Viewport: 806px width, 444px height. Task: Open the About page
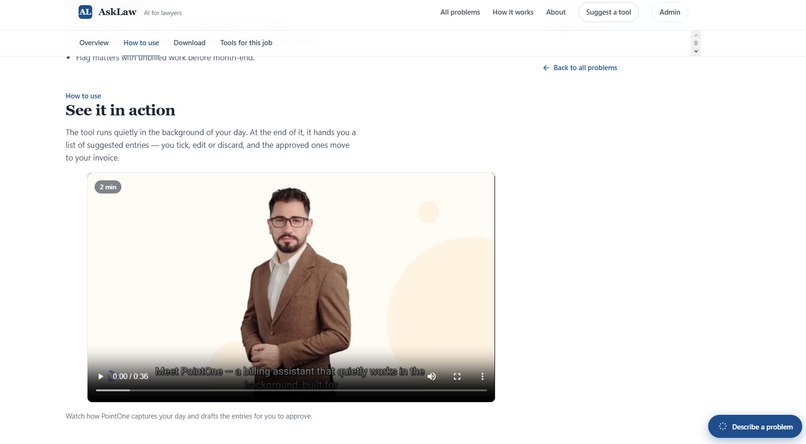click(556, 12)
